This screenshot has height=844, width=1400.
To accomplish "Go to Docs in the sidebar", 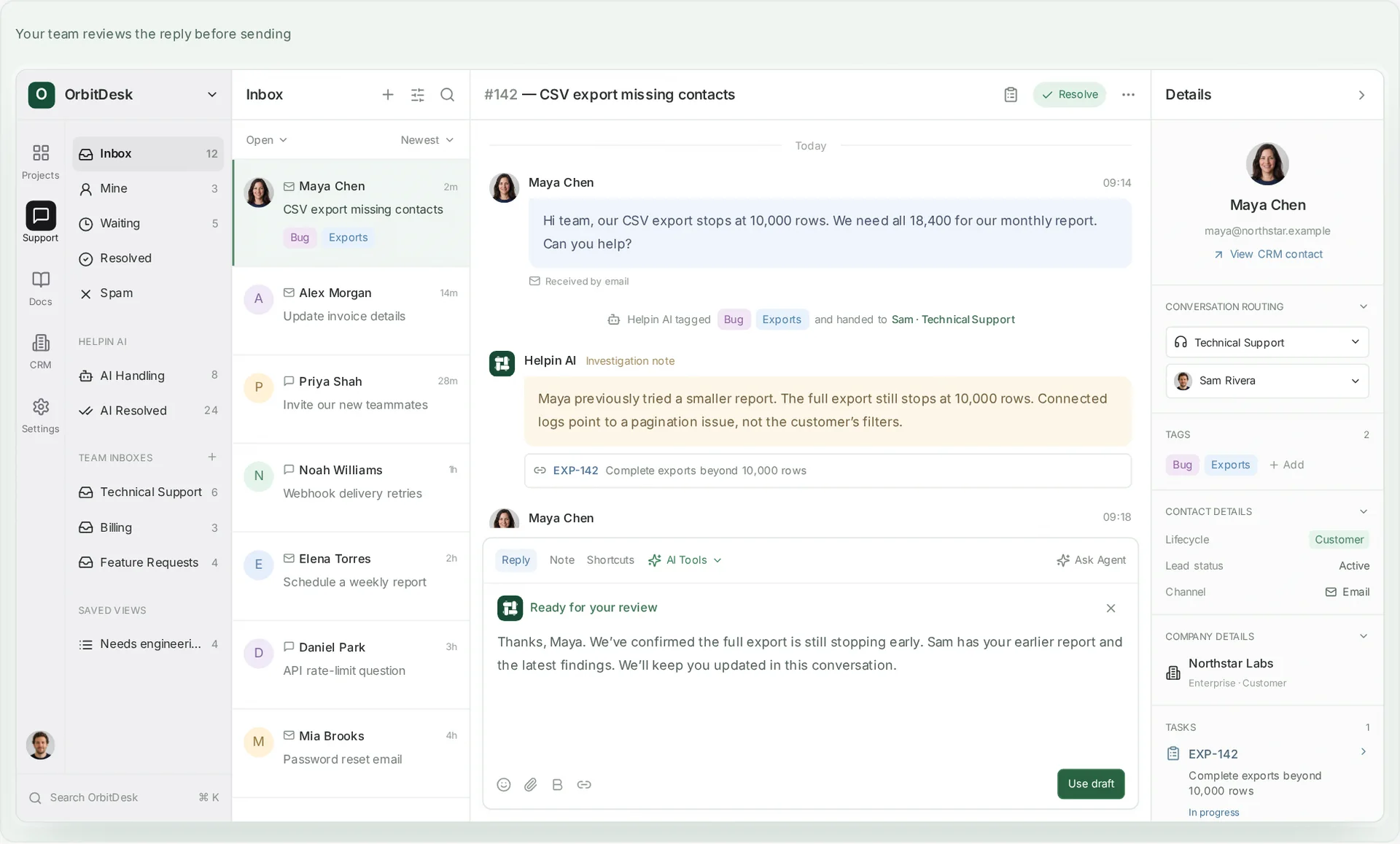I will coord(40,288).
